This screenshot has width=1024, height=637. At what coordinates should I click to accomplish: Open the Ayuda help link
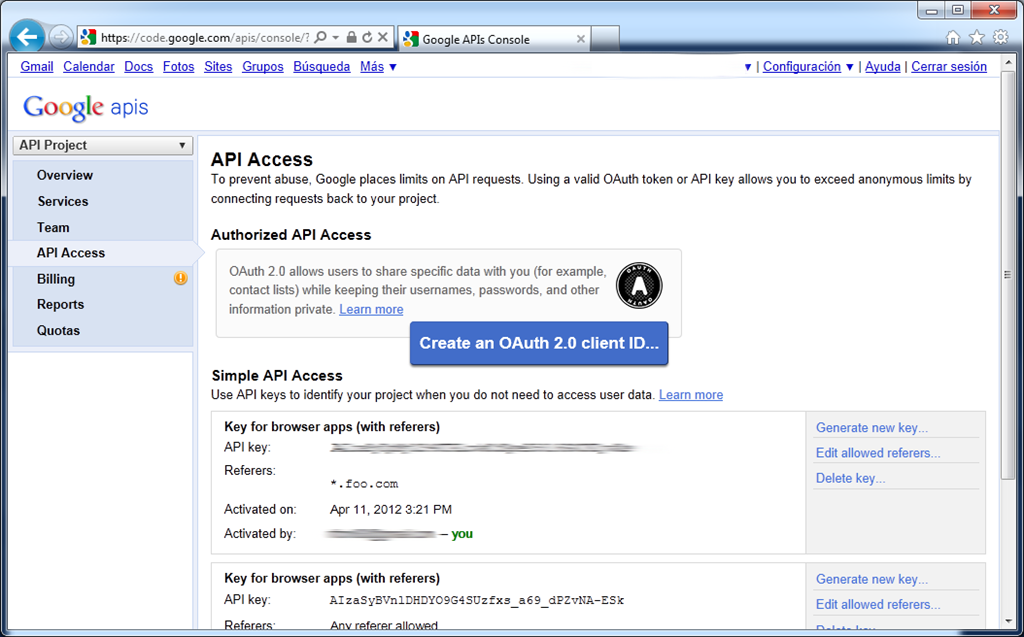click(x=883, y=67)
